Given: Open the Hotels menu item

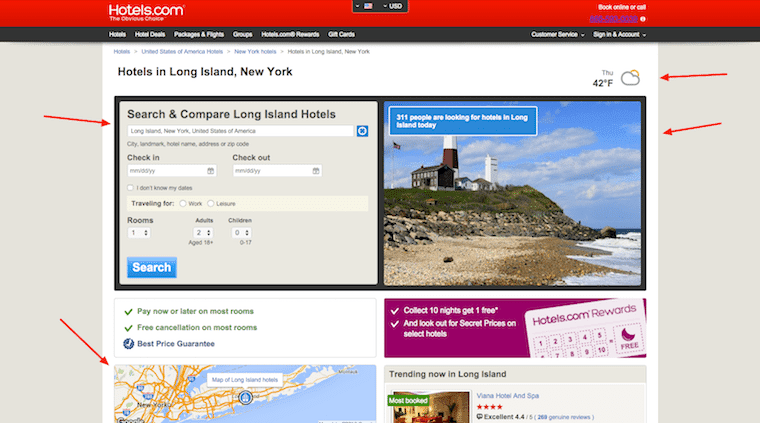Looking at the screenshot, I should tap(117, 34).
